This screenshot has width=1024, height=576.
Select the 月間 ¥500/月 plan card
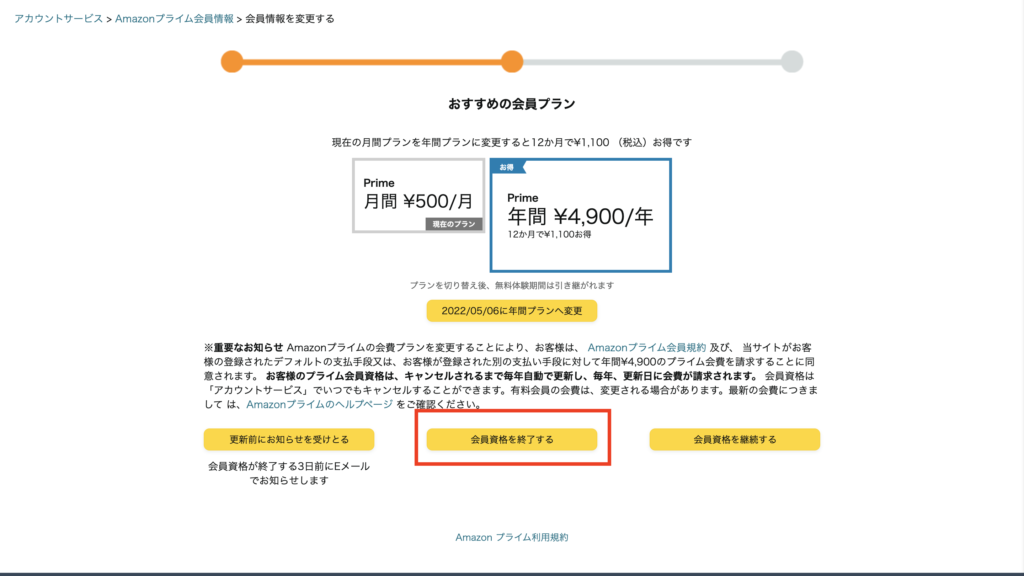point(419,195)
